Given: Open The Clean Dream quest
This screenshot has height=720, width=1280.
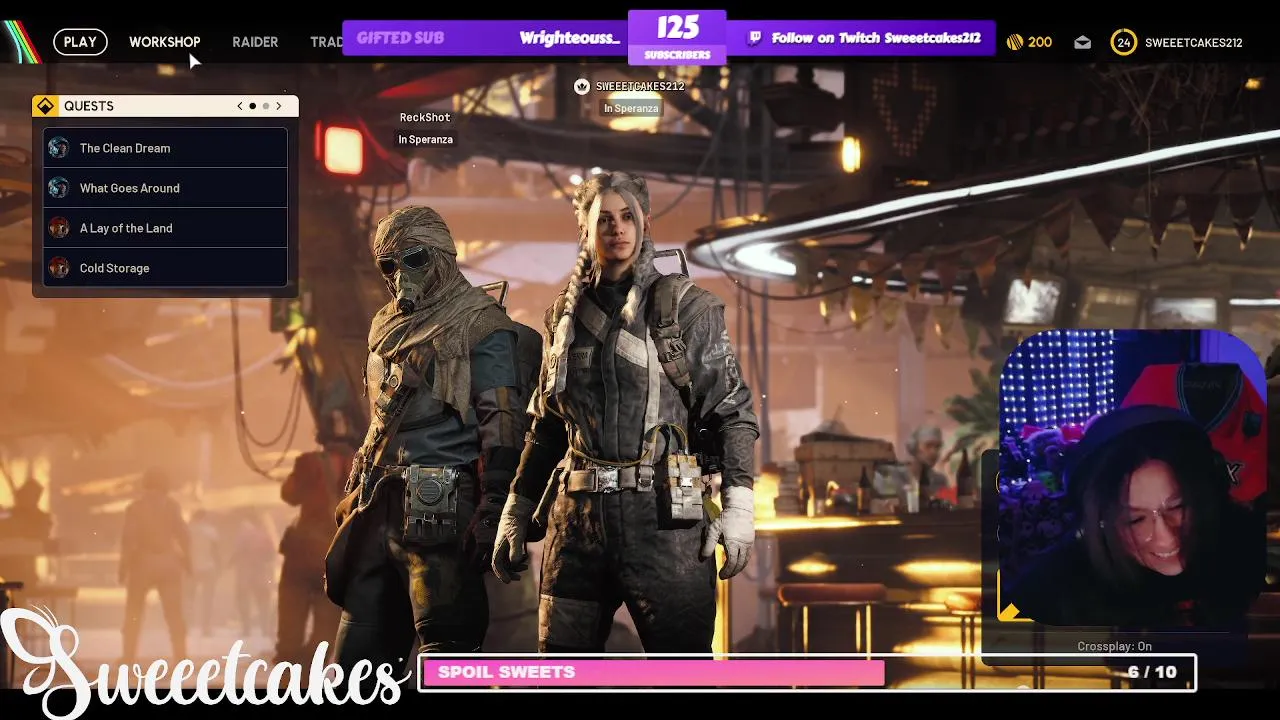Looking at the screenshot, I should [166, 148].
